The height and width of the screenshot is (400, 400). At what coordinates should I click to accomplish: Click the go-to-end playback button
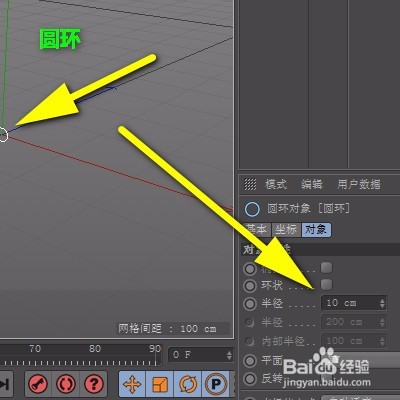(5, 384)
